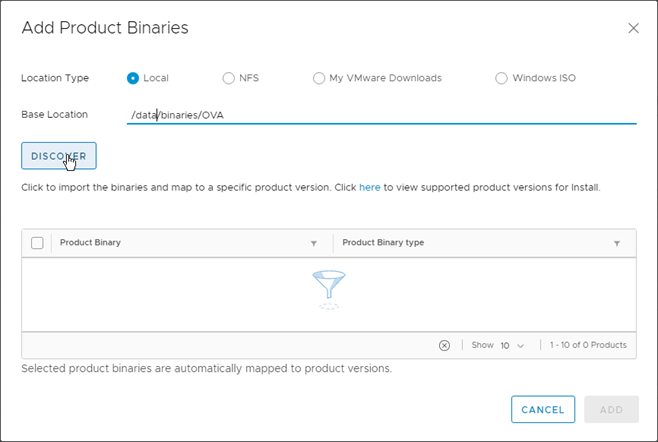Click into the Base Location path field
658x442 pixels.
380,115
